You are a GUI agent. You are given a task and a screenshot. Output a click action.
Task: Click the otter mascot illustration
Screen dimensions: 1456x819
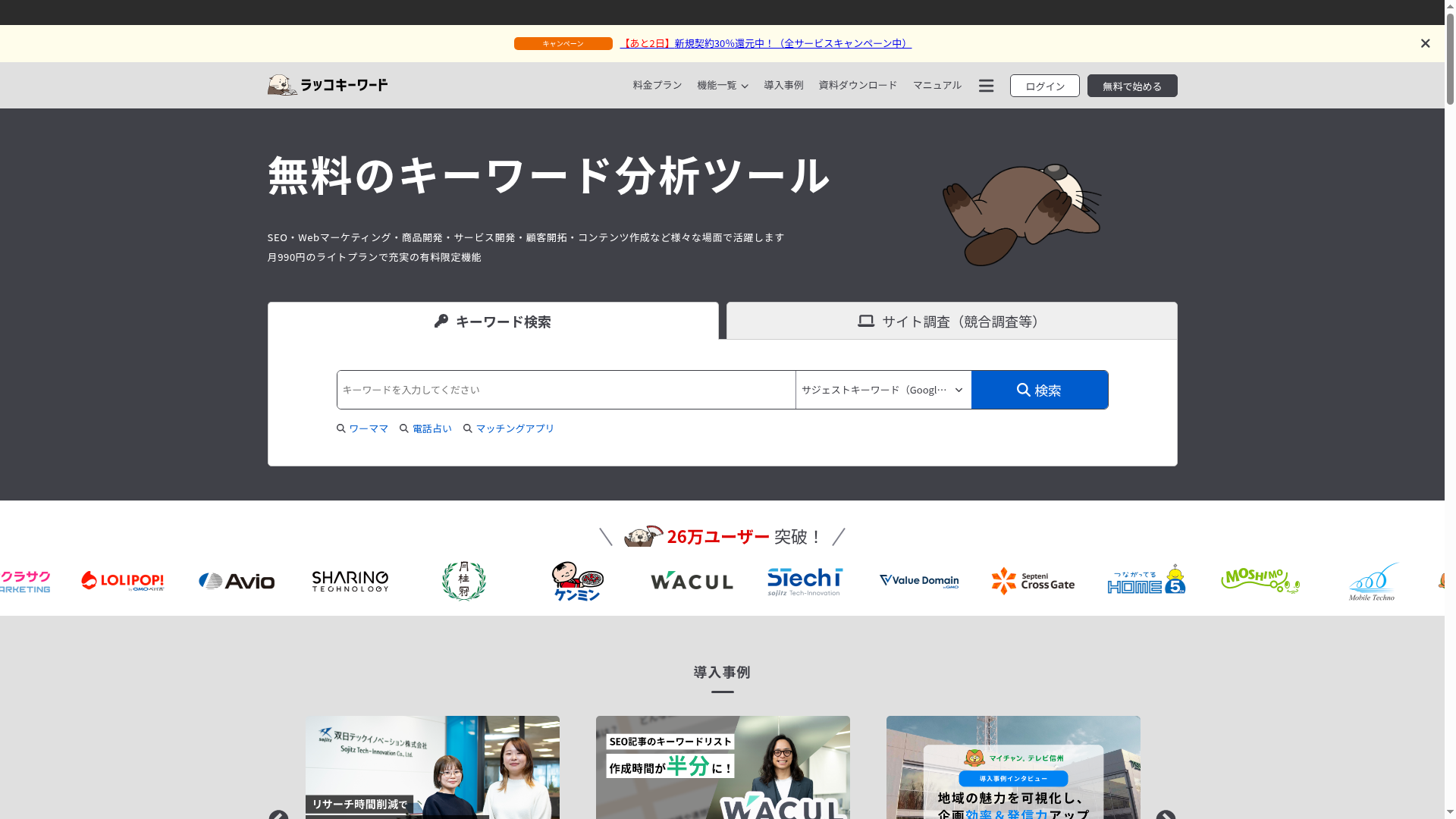pos(1021,215)
